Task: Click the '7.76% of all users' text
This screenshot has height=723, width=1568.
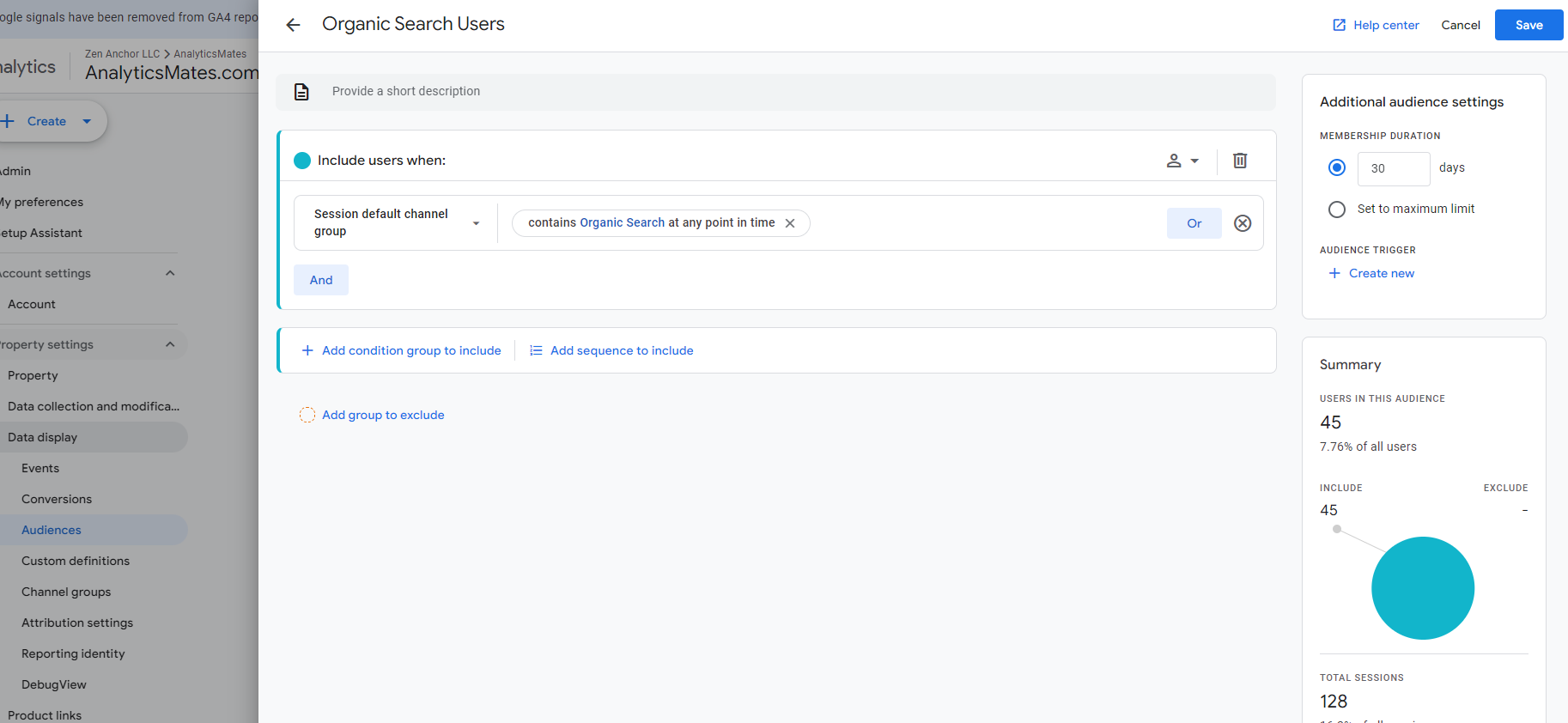Action: pyautogui.click(x=1368, y=447)
